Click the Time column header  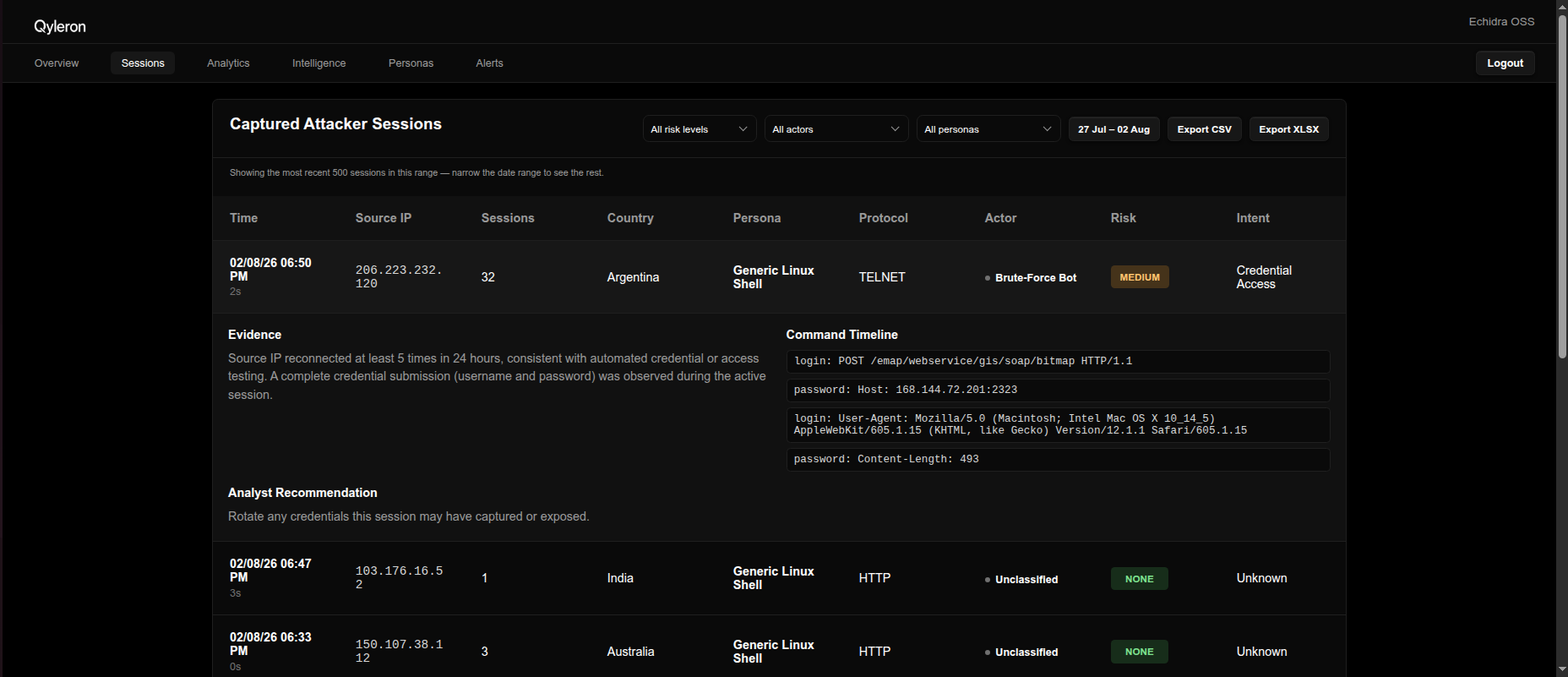243,218
